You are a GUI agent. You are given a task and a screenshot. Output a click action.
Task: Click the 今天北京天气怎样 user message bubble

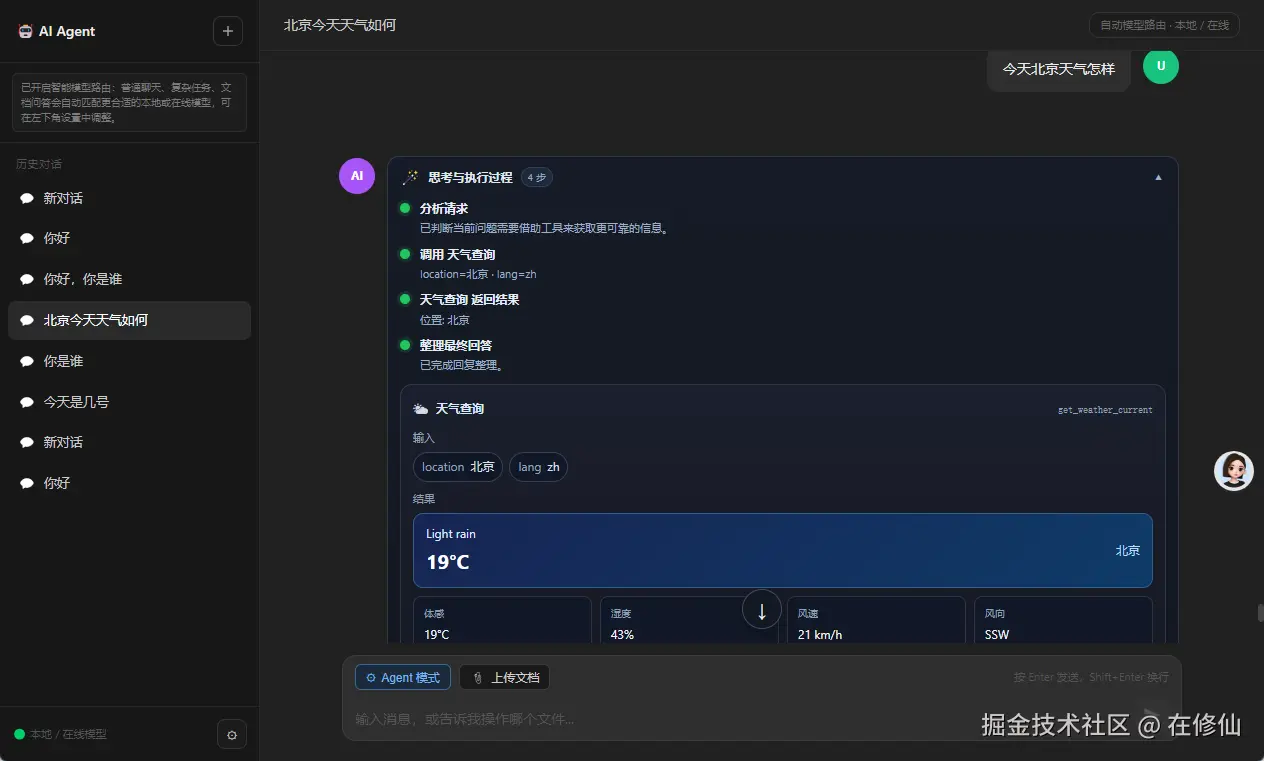[x=1059, y=69]
